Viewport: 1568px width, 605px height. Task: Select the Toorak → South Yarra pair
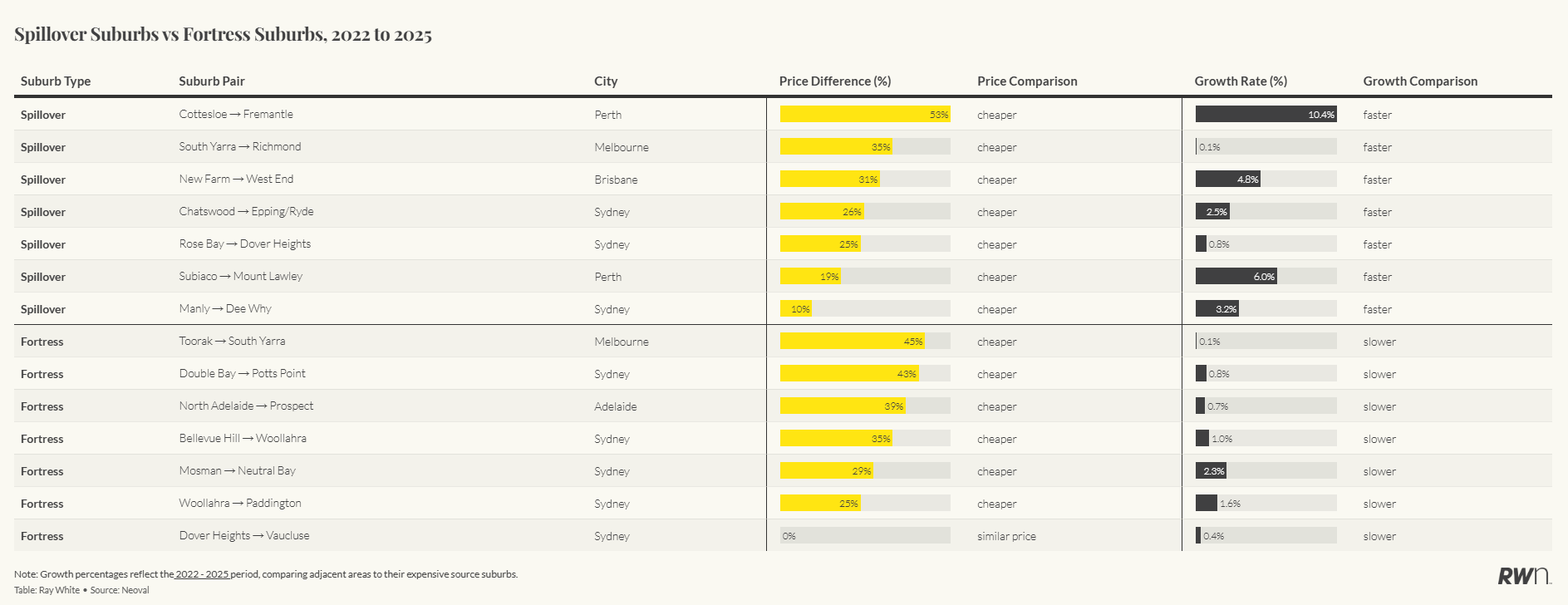coord(232,342)
